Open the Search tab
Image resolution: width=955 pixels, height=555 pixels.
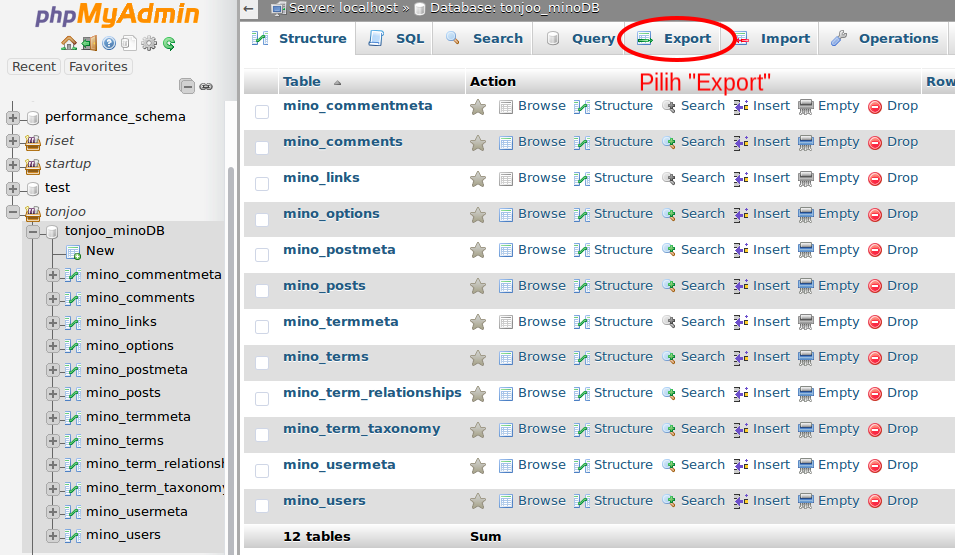pyautogui.click(x=484, y=38)
